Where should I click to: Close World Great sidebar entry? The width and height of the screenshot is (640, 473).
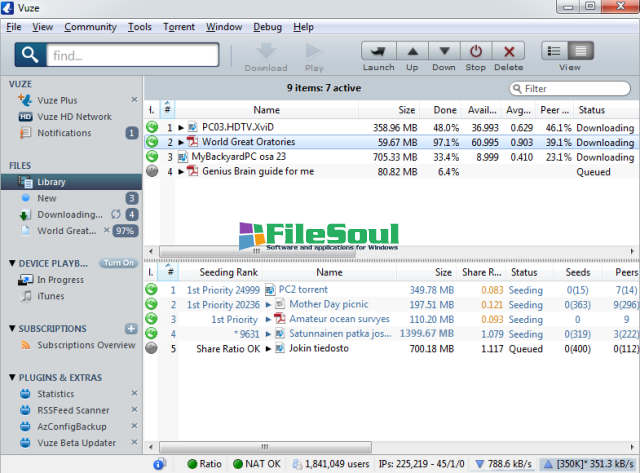tap(106, 230)
